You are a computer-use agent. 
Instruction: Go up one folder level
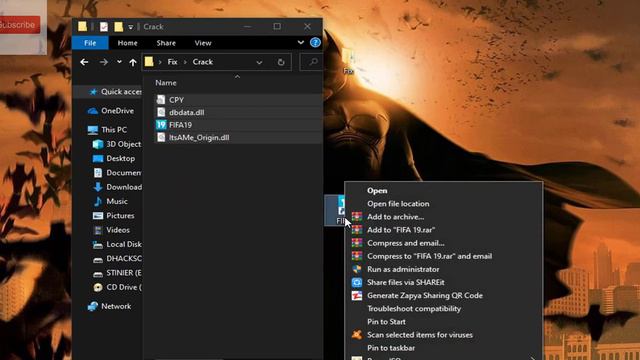click(x=133, y=62)
